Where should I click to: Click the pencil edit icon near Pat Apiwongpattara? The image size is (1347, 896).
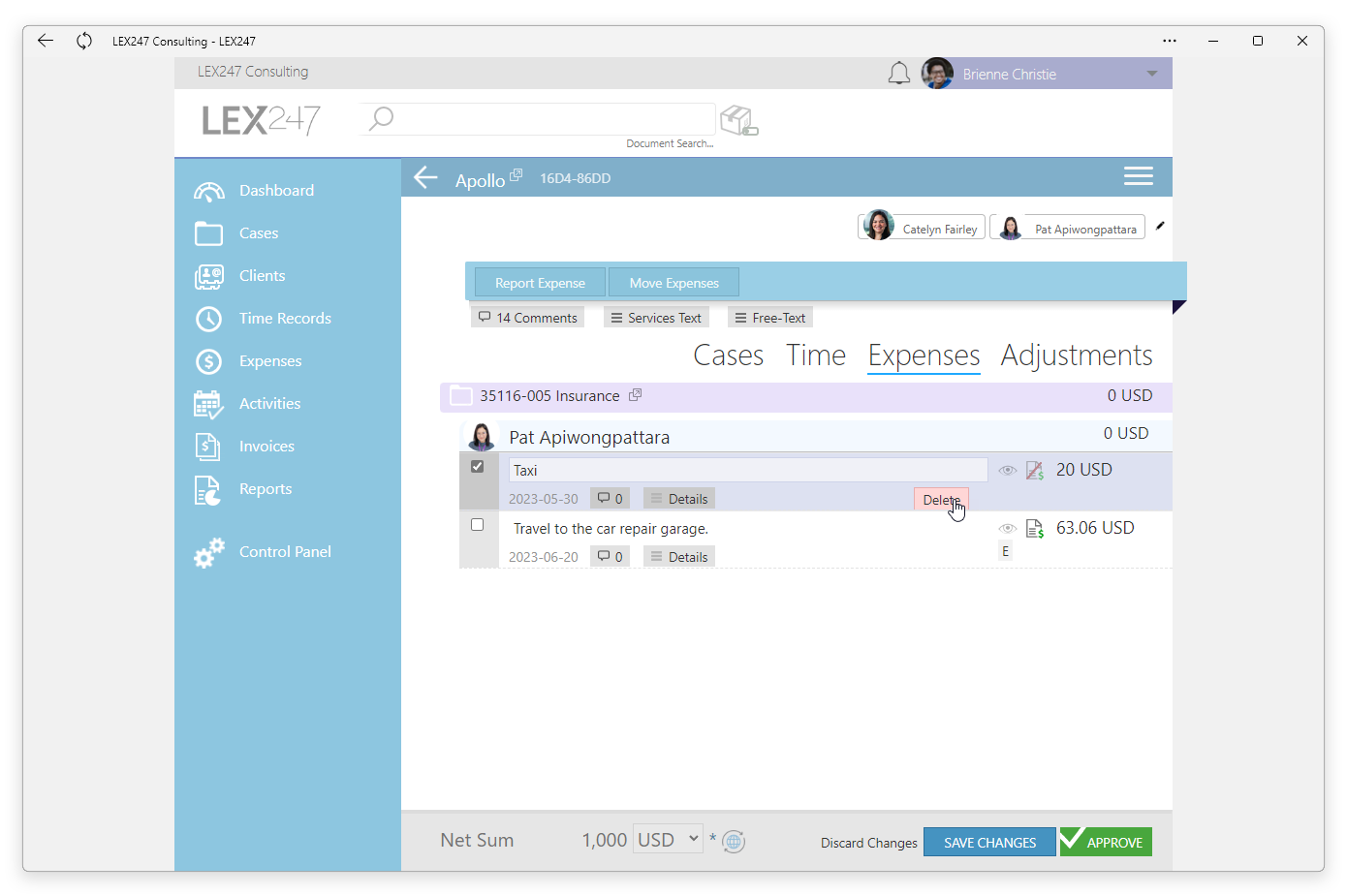(x=1160, y=226)
